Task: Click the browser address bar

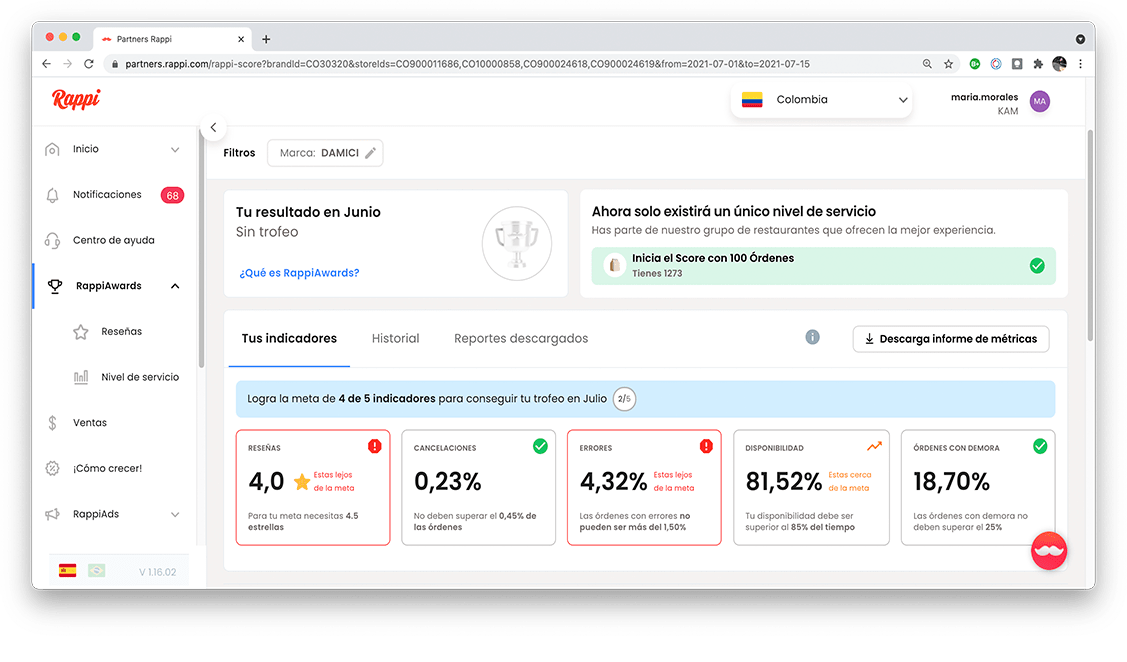Action: [500, 64]
